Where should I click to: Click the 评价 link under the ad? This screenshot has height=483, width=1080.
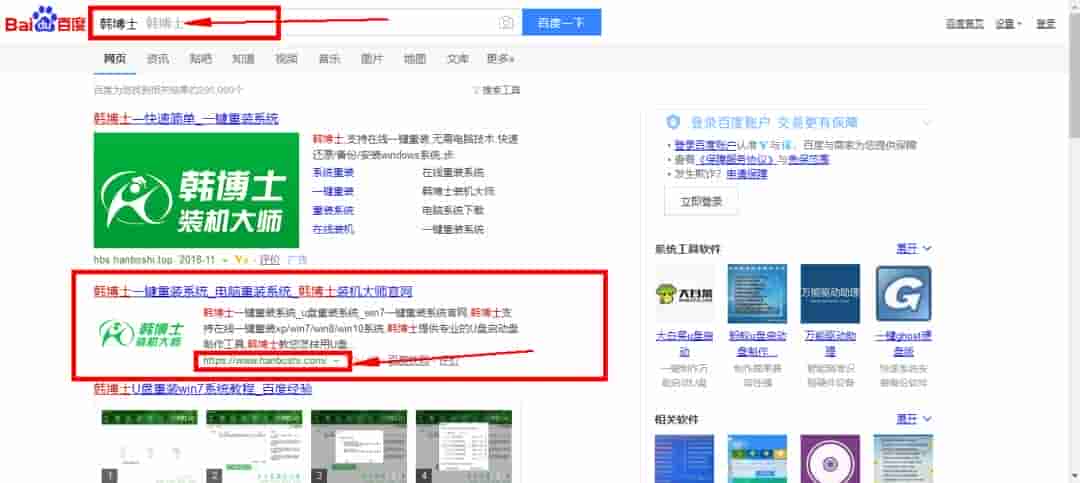tap(269, 260)
